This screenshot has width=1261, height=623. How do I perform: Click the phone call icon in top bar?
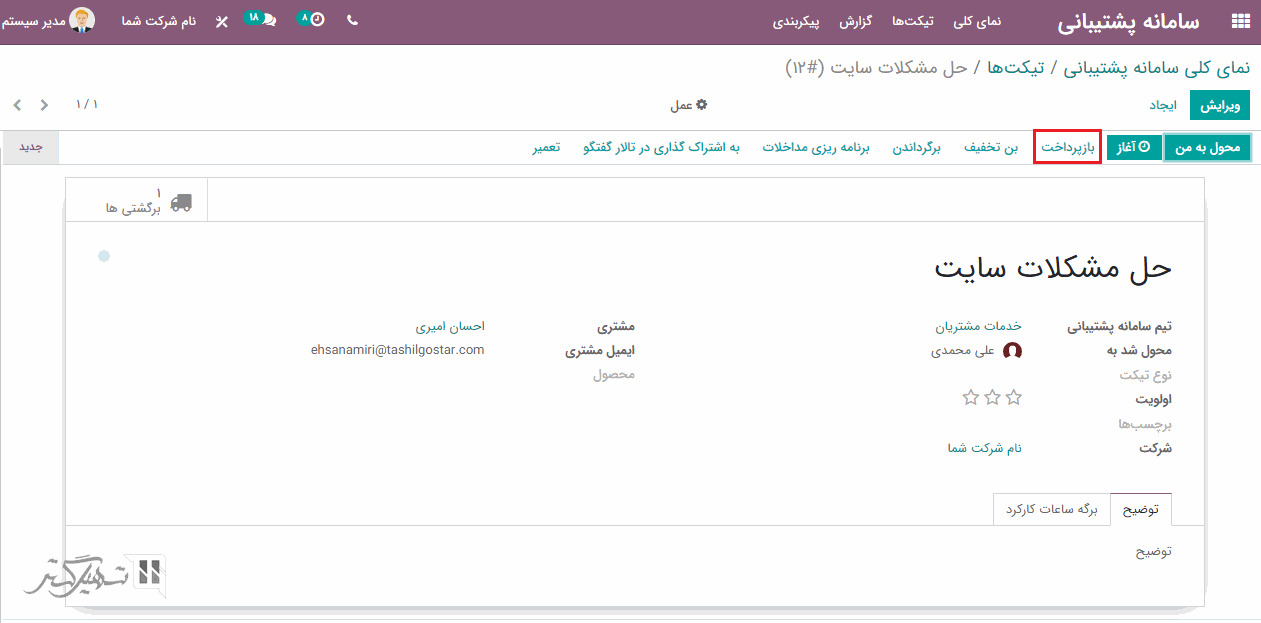tap(352, 20)
